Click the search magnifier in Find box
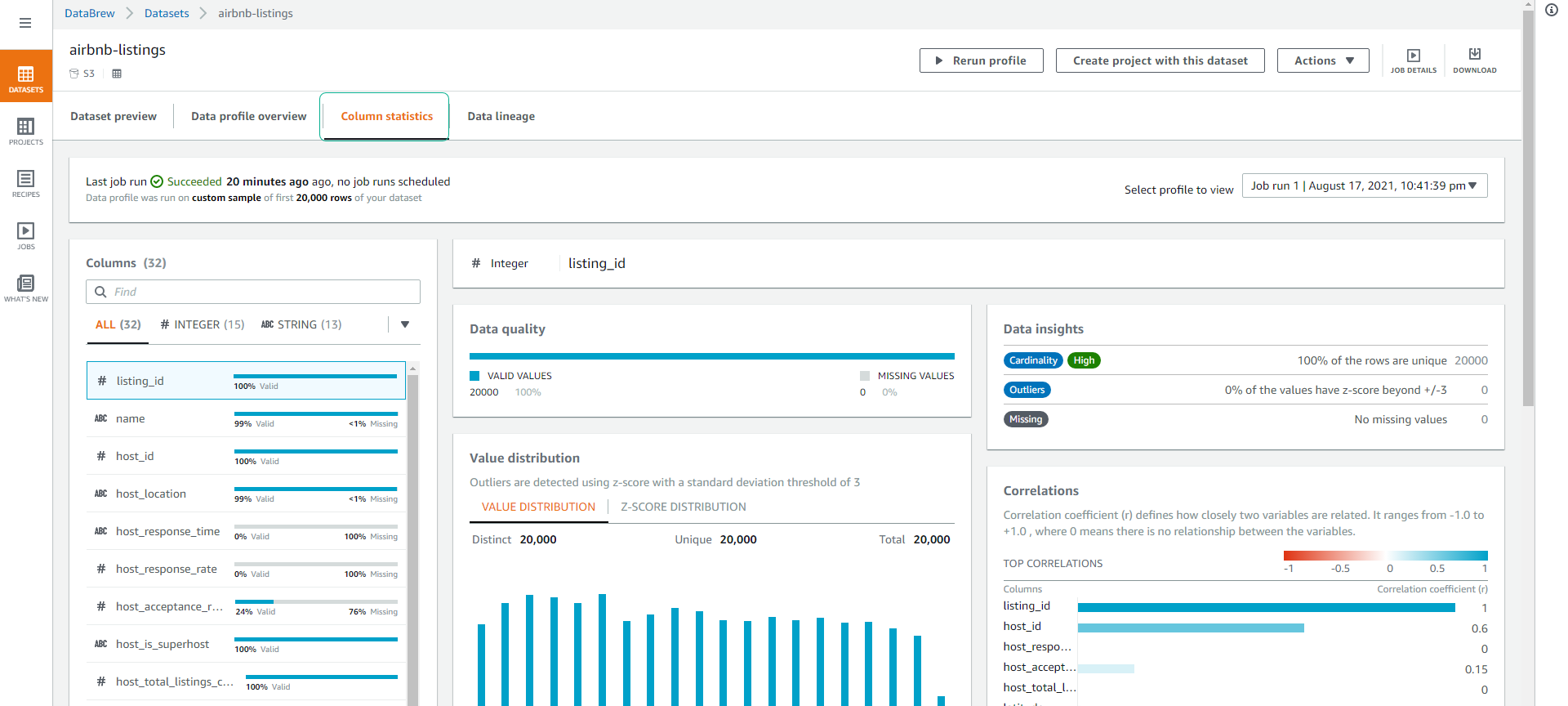This screenshot has height=706, width=1568. pyautogui.click(x=101, y=292)
